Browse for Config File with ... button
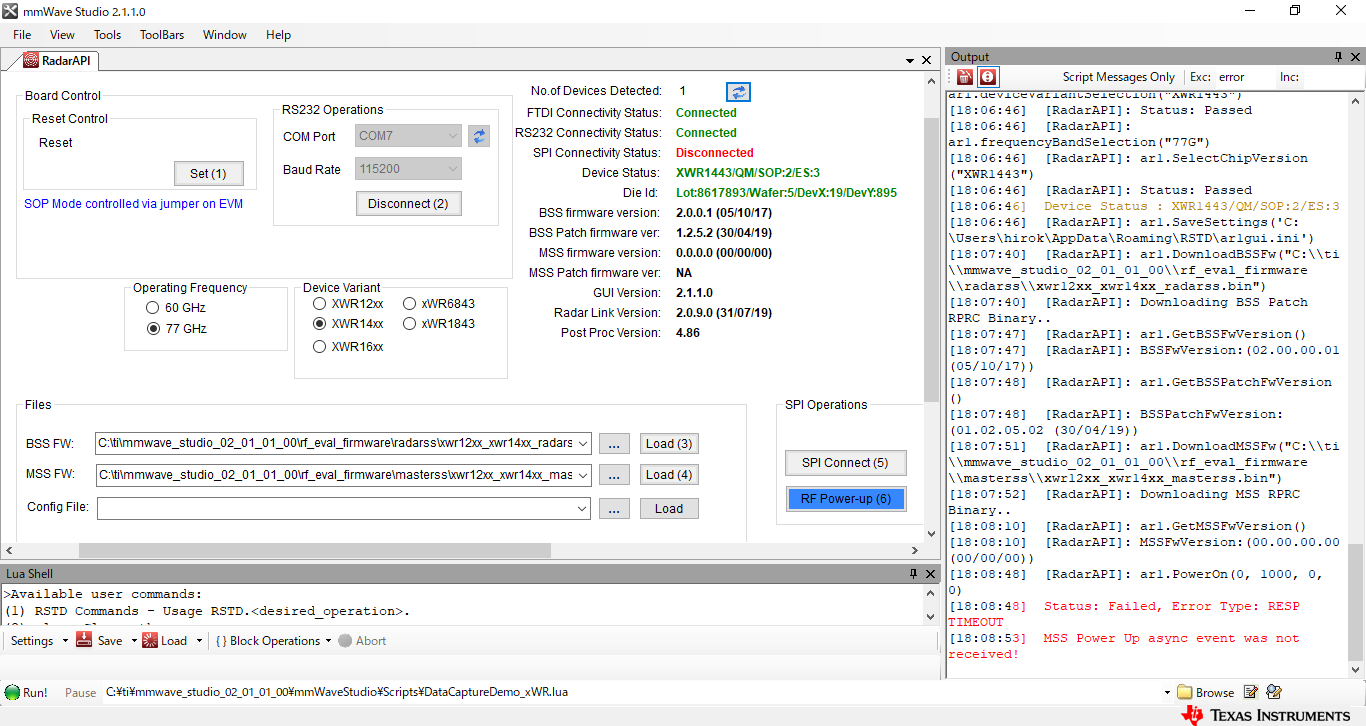The image size is (1366, 726). (614, 509)
